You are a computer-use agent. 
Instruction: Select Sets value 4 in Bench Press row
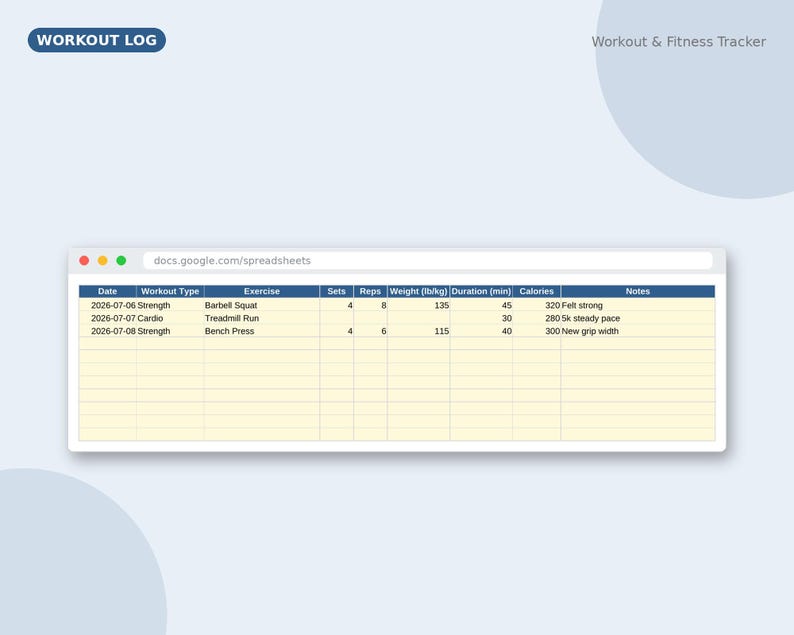337,331
